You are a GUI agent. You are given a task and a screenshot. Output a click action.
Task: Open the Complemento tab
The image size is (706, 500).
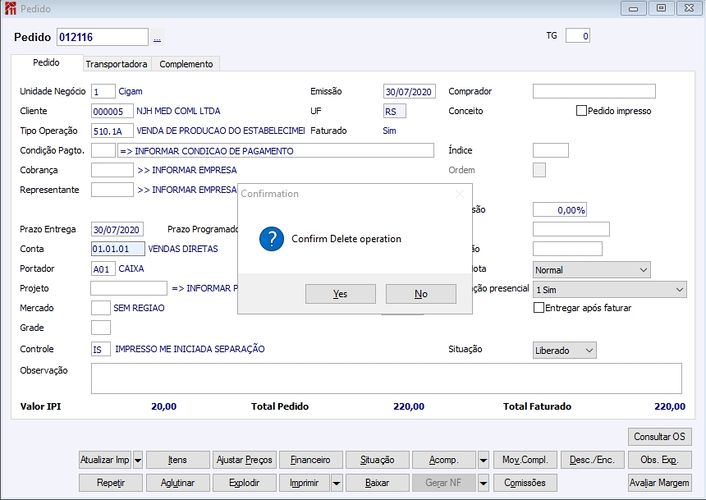click(x=186, y=64)
